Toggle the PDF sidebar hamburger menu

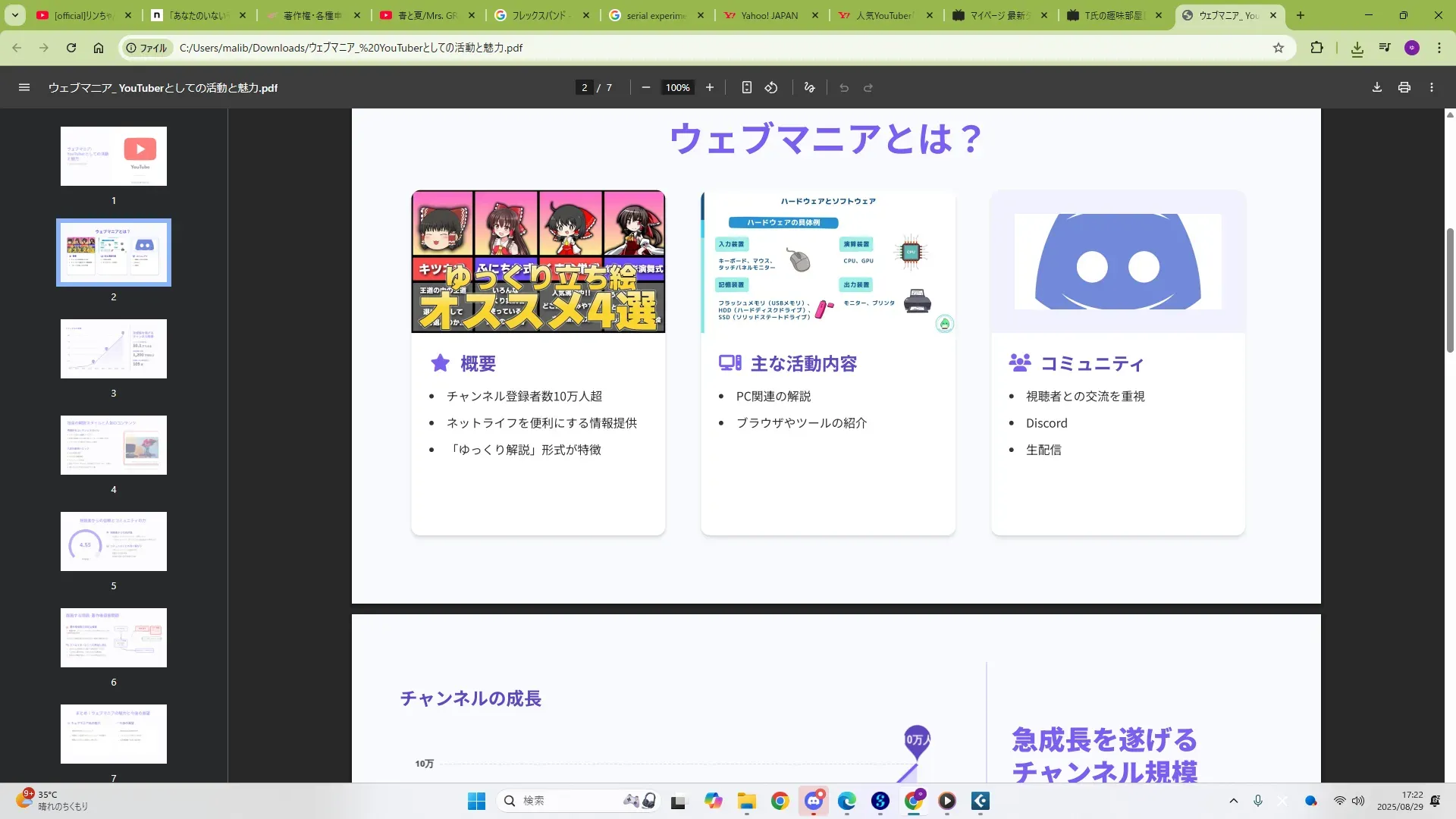24,88
